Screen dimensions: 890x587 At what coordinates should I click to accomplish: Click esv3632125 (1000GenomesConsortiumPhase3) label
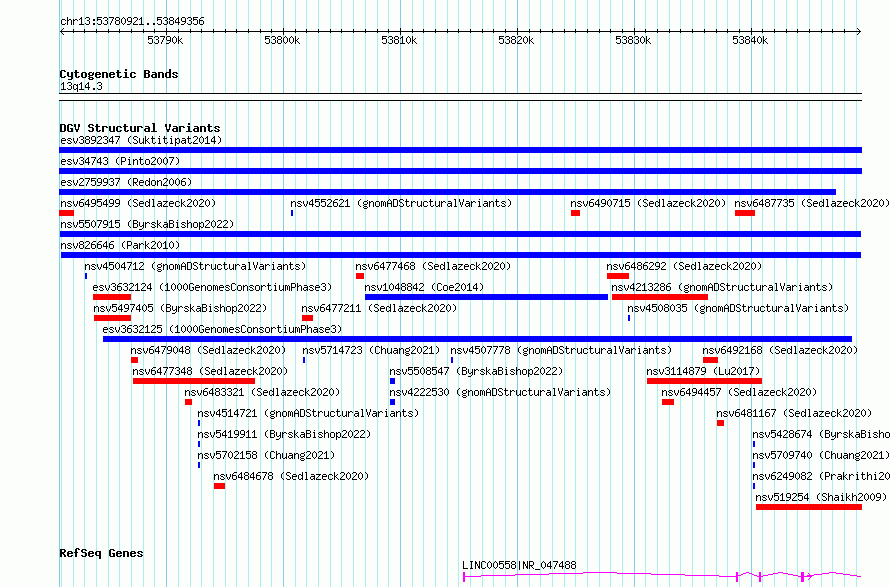click(x=222, y=329)
